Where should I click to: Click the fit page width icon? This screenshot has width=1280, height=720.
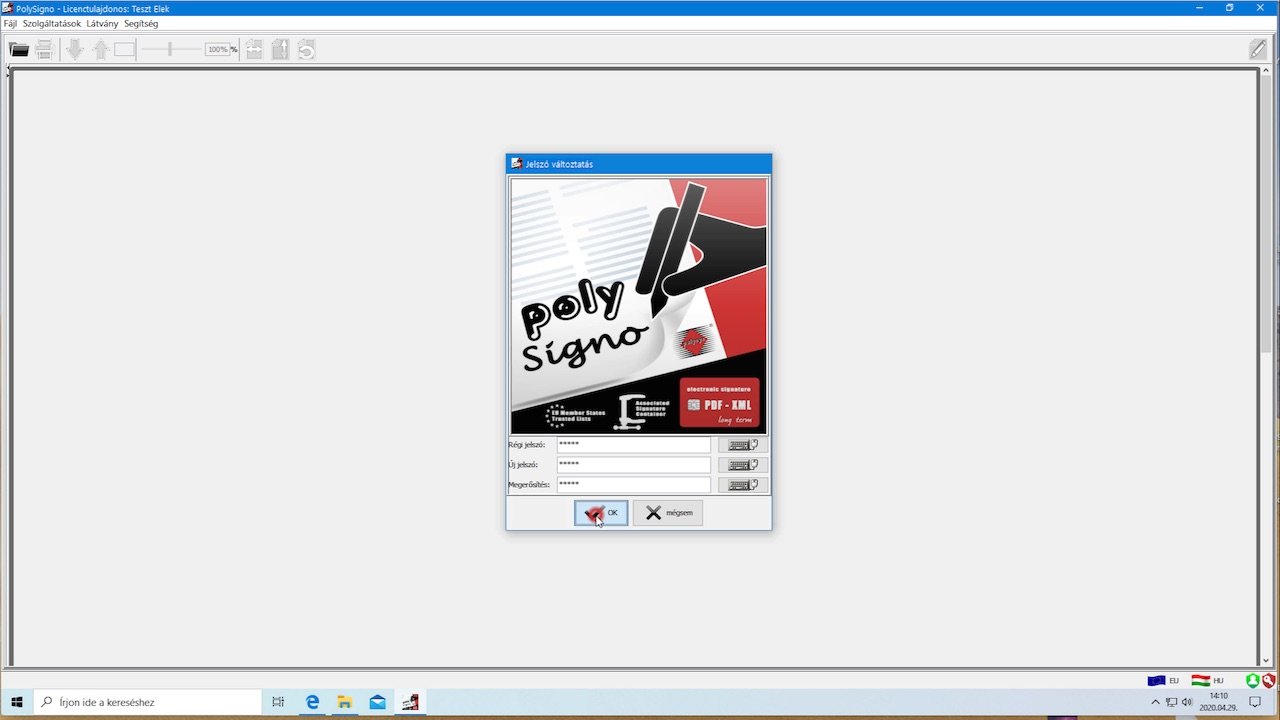[x=254, y=49]
